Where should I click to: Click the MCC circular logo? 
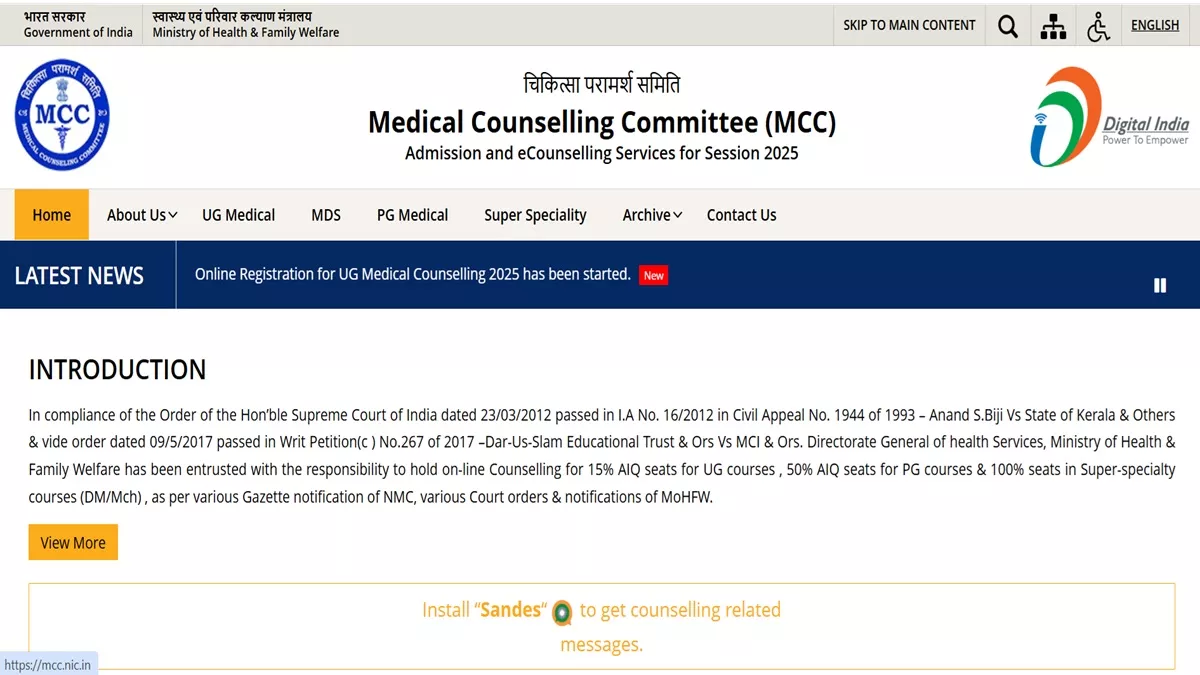[x=62, y=115]
